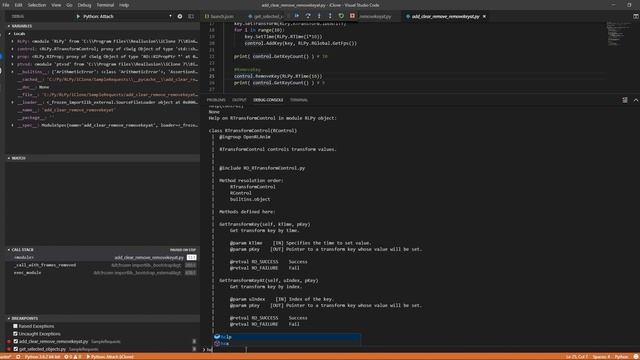The width and height of the screenshot is (640, 360).
Task: Uncheck the get_selected_objects.py breakpoint
Action: pos(16,349)
